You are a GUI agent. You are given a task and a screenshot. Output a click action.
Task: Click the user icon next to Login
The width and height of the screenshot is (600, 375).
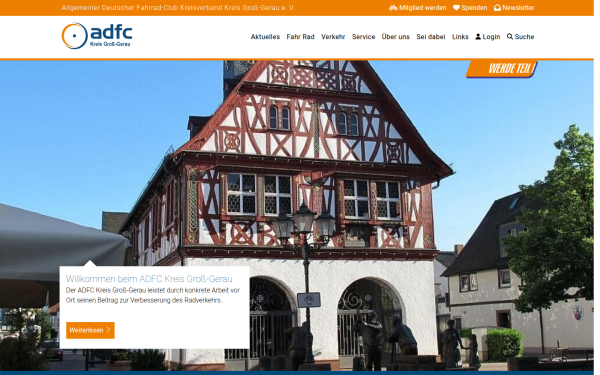(478, 37)
